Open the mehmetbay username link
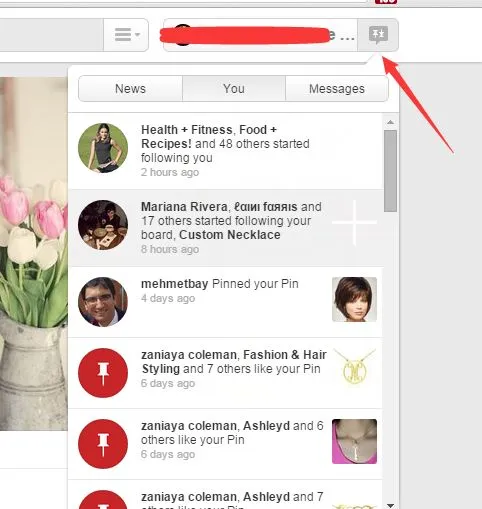 pos(174,284)
